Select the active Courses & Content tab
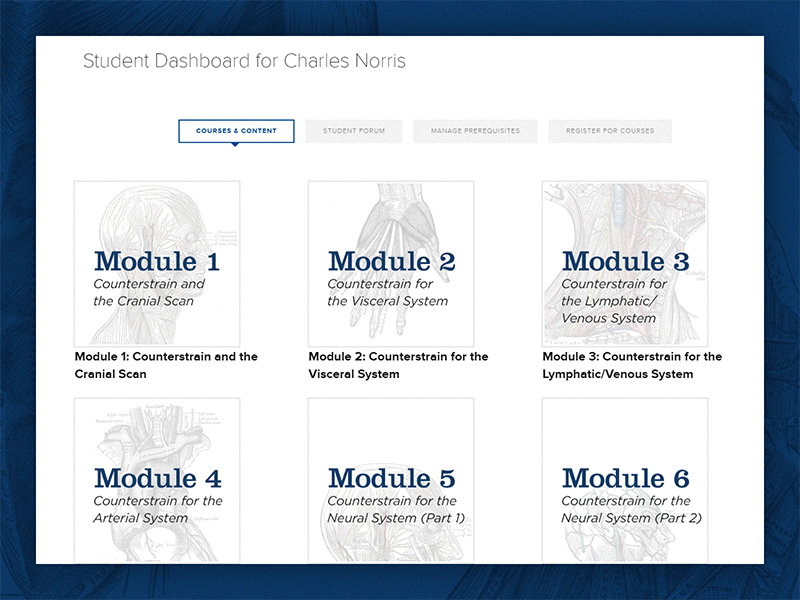 tap(236, 131)
